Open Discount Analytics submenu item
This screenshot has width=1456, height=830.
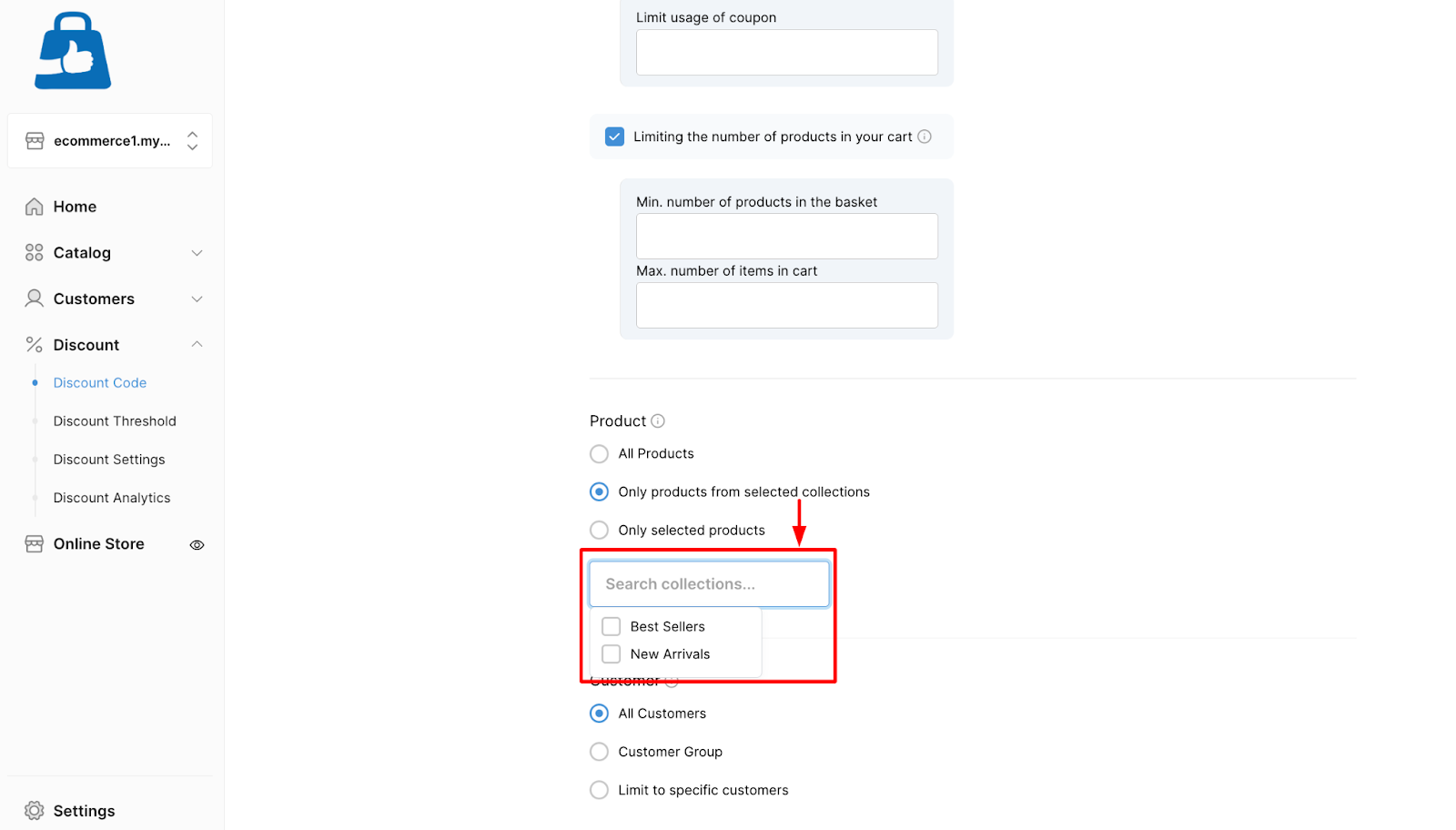[112, 498]
